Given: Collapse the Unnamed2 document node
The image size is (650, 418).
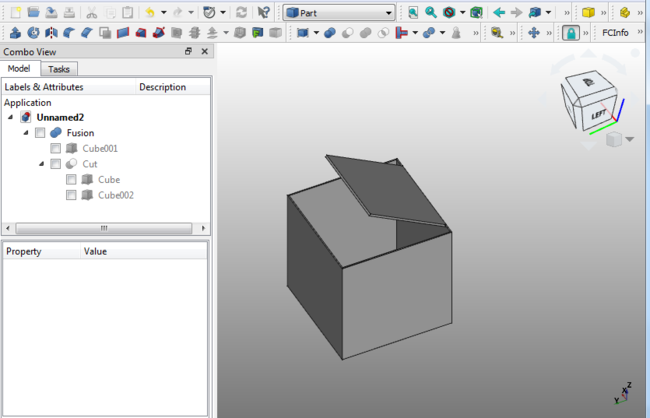Looking at the screenshot, I should click(x=11, y=117).
